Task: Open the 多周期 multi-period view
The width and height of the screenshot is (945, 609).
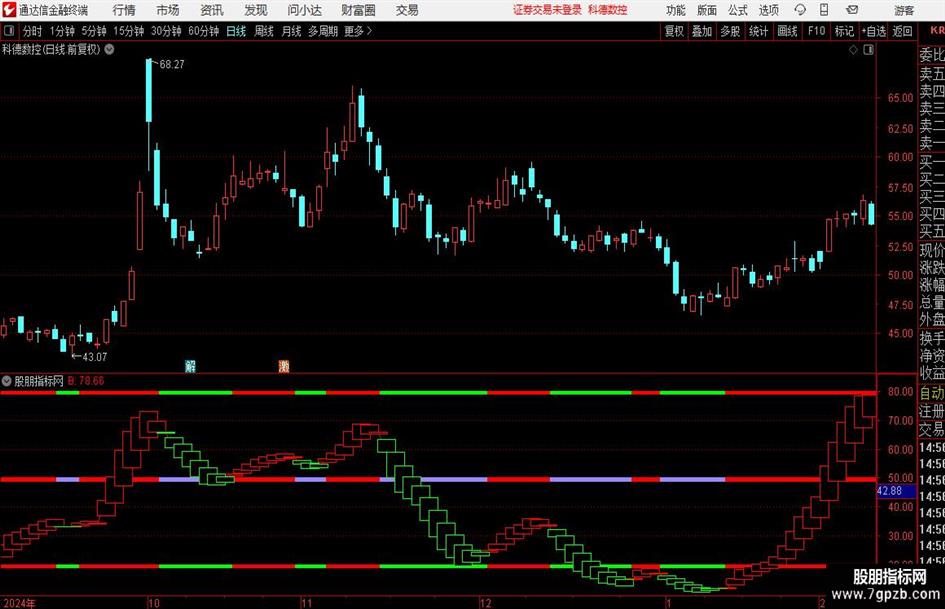Action: tap(323, 31)
